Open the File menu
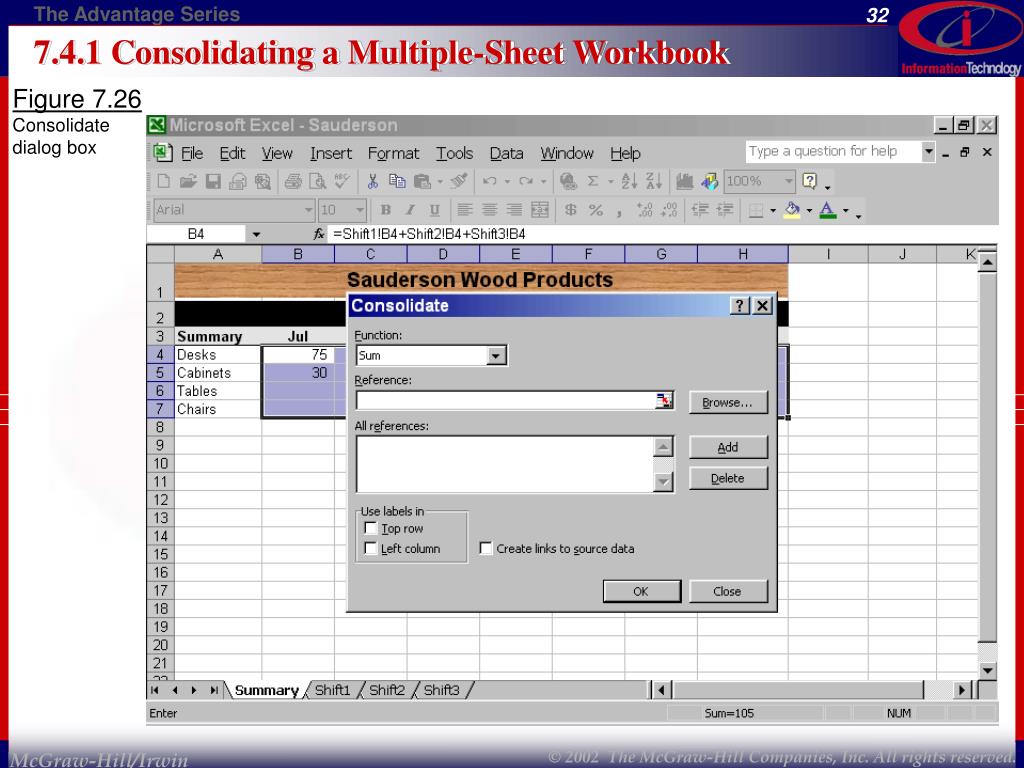Image resolution: width=1024 pixels, height=768 pixels. click(191, 153)
